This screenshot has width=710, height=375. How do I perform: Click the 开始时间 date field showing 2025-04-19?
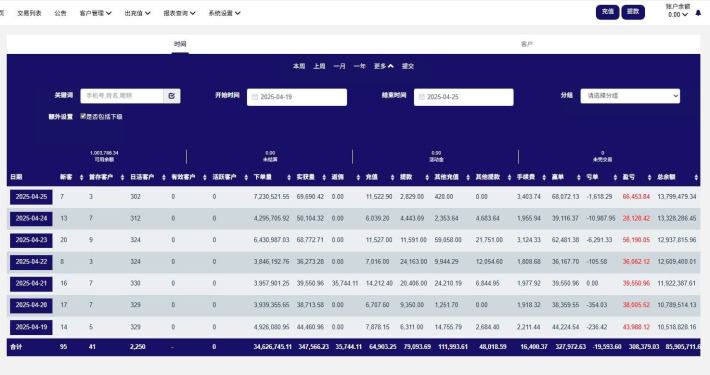tap(297, 97)
